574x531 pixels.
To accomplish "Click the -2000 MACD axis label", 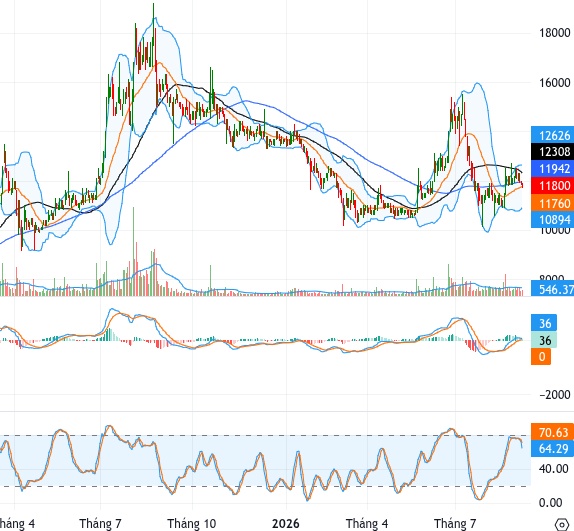I will point(555,395).
